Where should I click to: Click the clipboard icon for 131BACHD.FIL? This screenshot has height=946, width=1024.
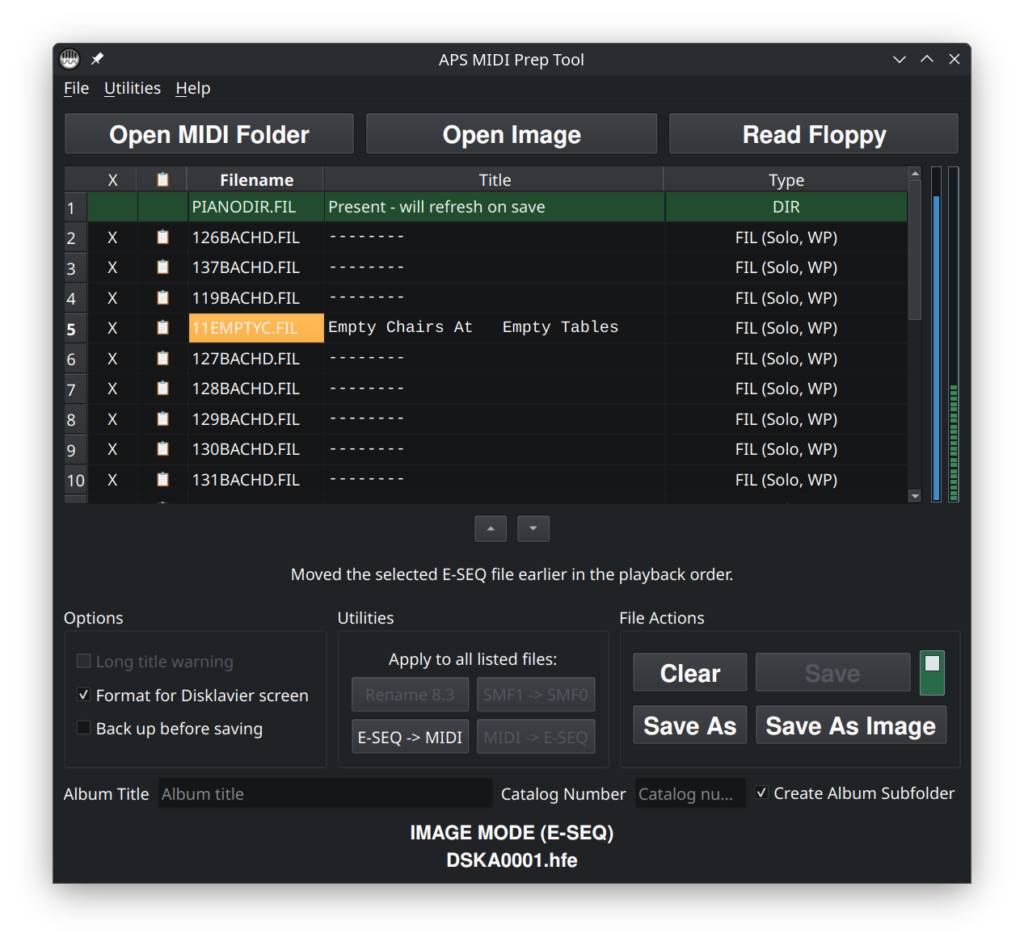(161, 479)
